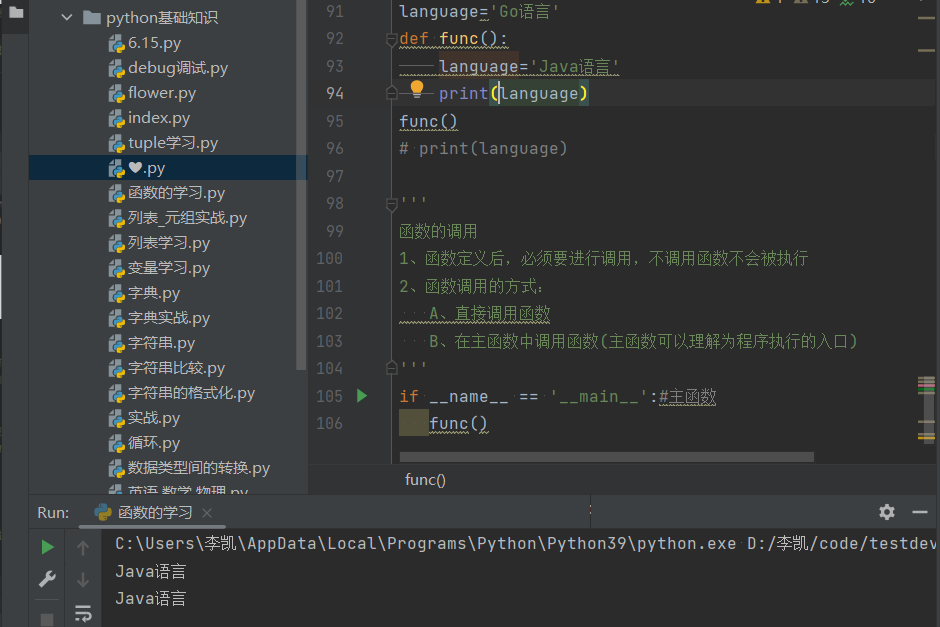
Task: Close the 函数的学习 run tab
Action: [207, 513]
